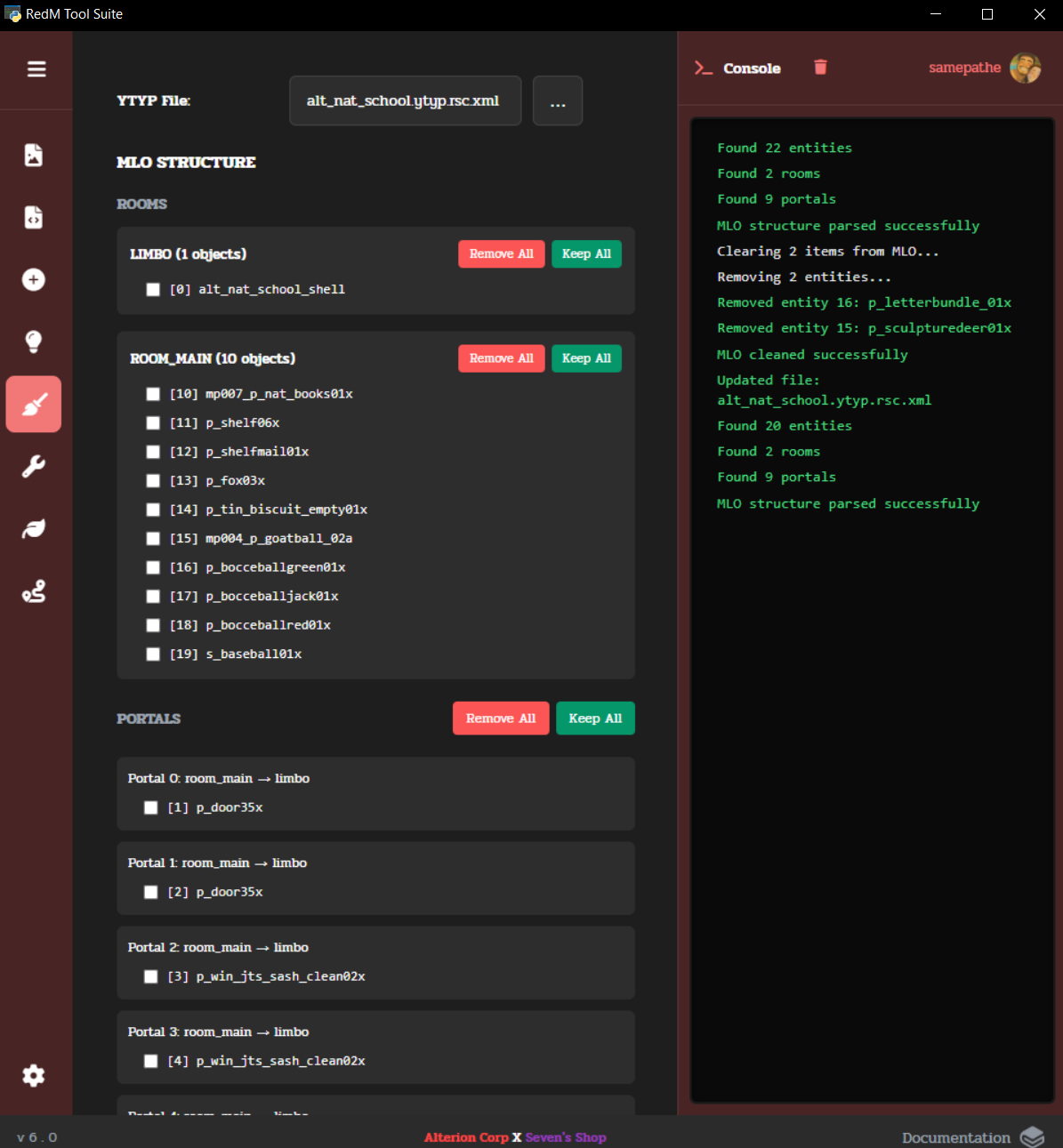Clear console with the trash icon
Viewport: 1063px width, 1148px height.
tap(820, 68)
